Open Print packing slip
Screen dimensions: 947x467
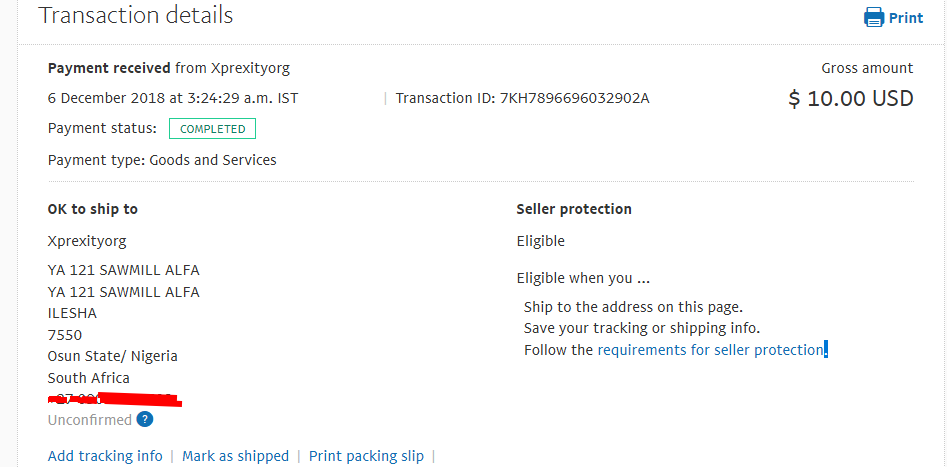point(367,456)
